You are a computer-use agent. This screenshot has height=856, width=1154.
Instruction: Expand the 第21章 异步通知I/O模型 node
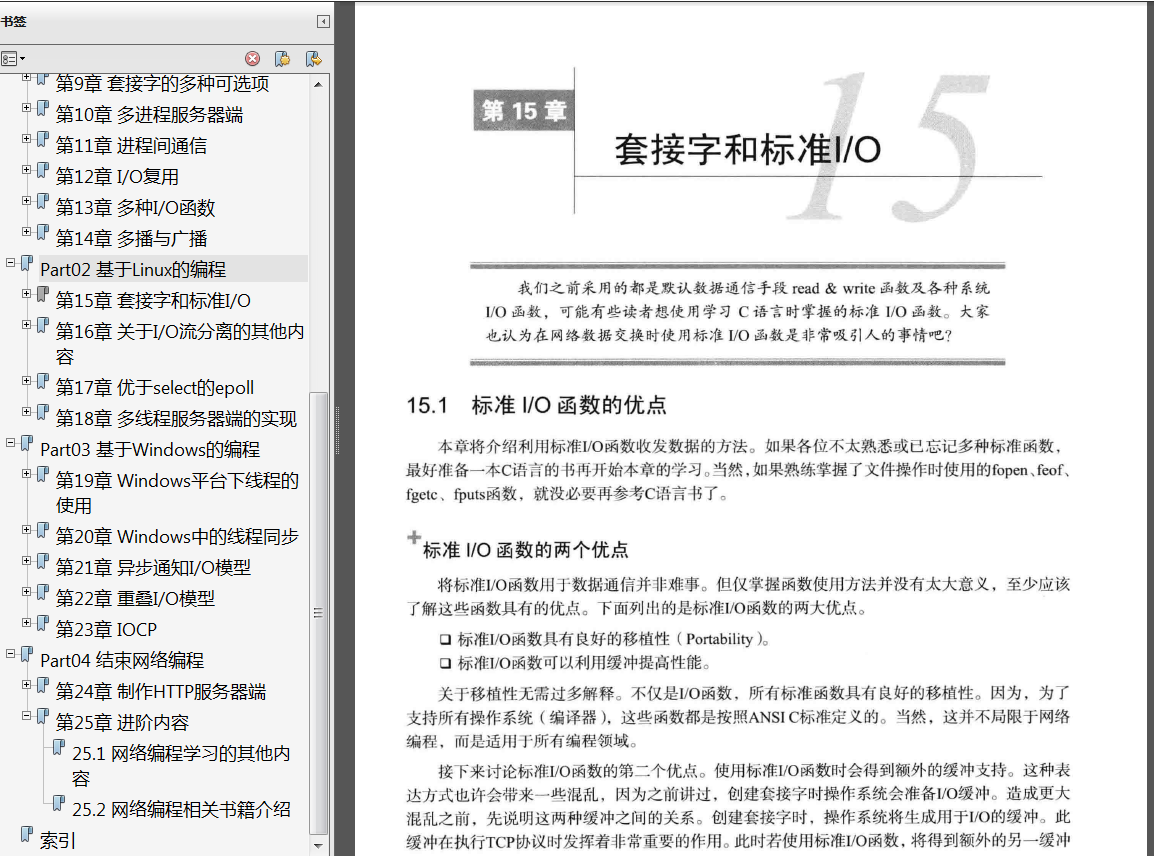(26, 560)
